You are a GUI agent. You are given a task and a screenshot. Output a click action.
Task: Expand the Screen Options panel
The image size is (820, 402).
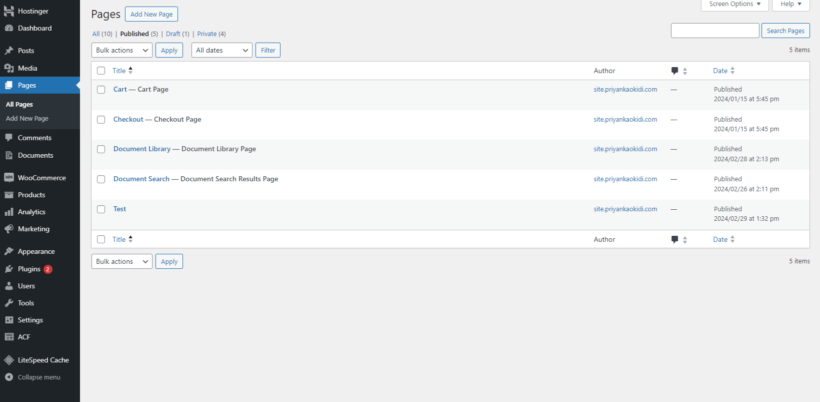pyautogui.click(x=735, y=4)
